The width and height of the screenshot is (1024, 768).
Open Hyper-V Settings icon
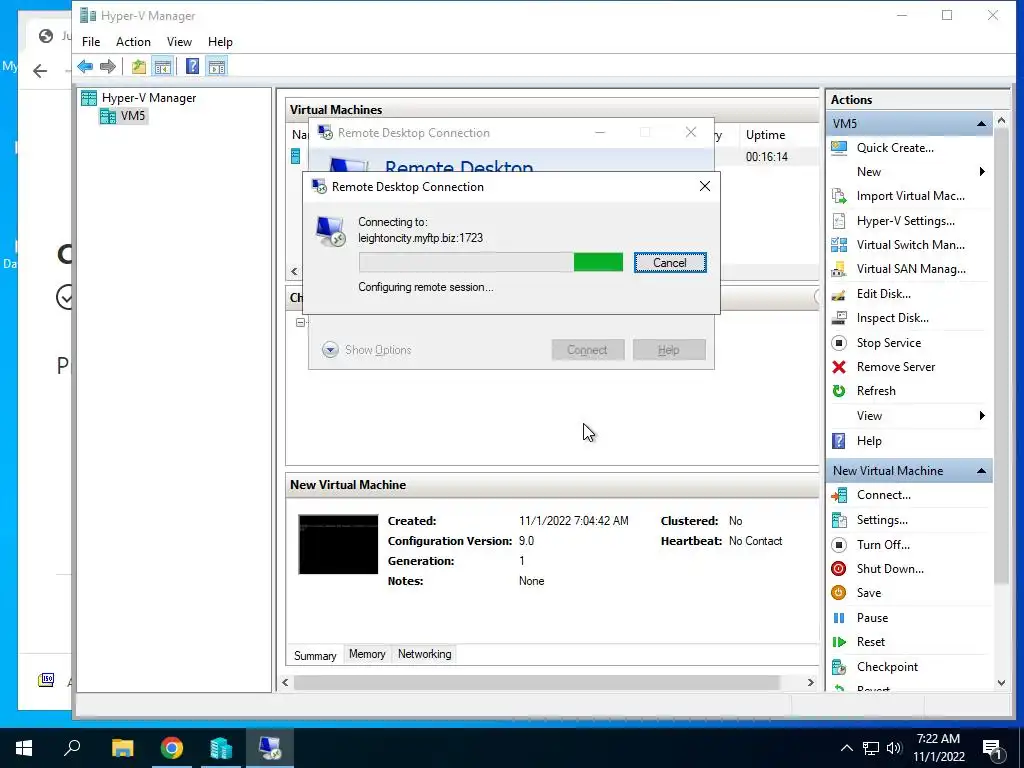pyautogui.click(x=839, y=221)
